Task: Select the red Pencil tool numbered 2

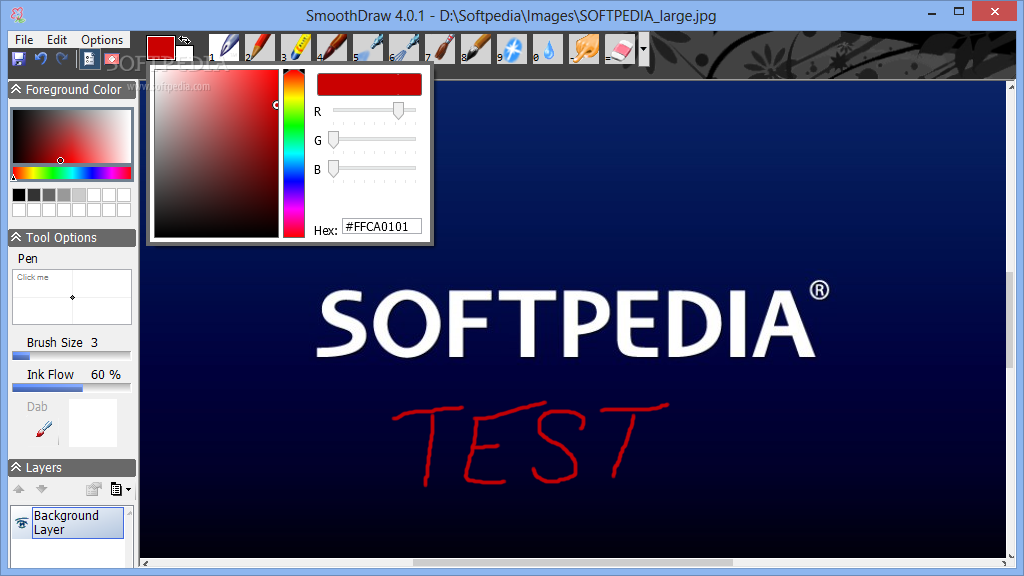Action: pos(259,48)
